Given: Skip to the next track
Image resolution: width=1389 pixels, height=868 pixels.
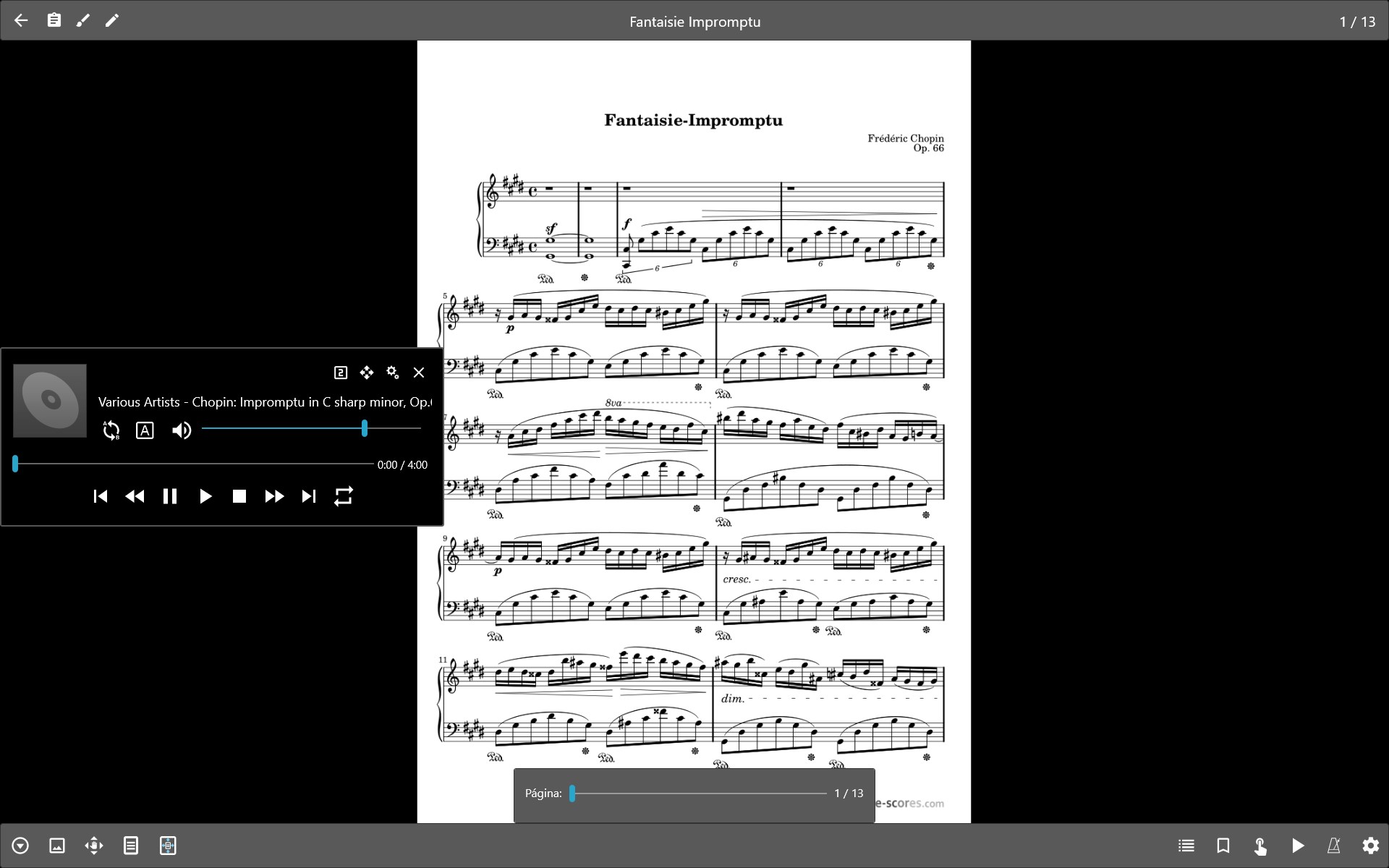Looking at the screenshot, I should pyautogui.click(x=309, y=496).
